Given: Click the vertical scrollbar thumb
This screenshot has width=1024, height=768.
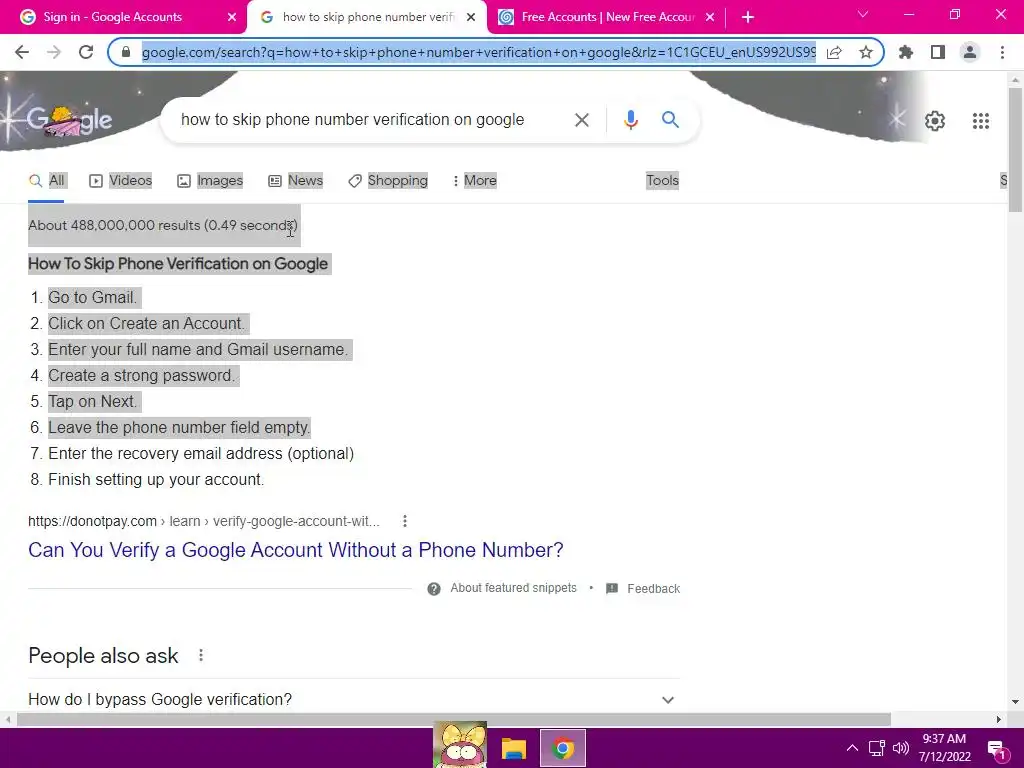Looking at the screenshot, I should 1015,150.
